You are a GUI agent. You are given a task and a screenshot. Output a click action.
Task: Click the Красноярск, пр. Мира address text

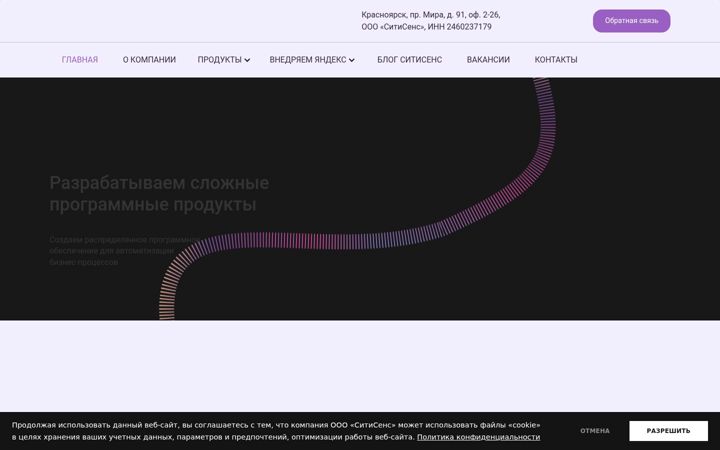431,15
